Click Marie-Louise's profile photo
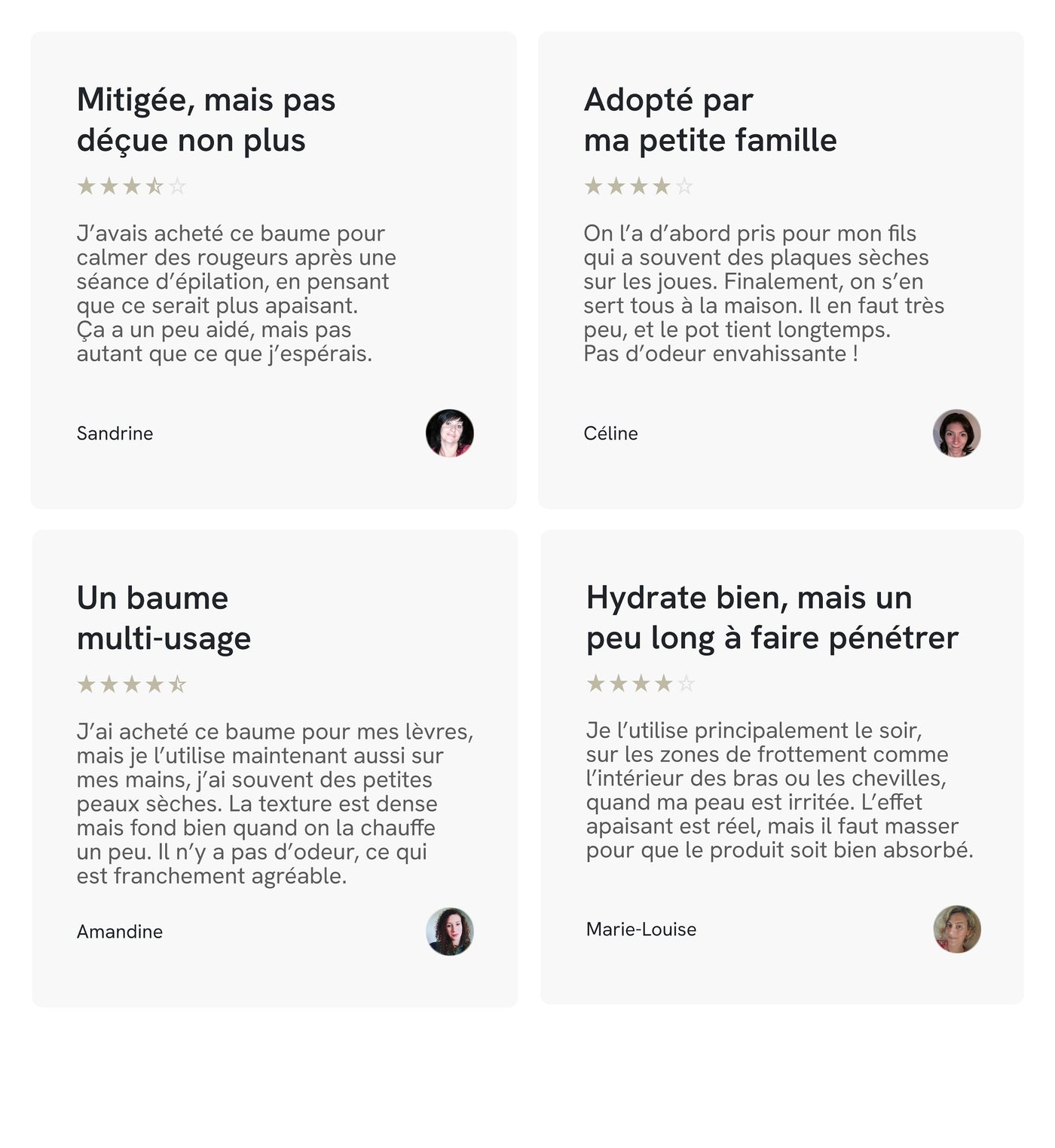 (957, 929)
